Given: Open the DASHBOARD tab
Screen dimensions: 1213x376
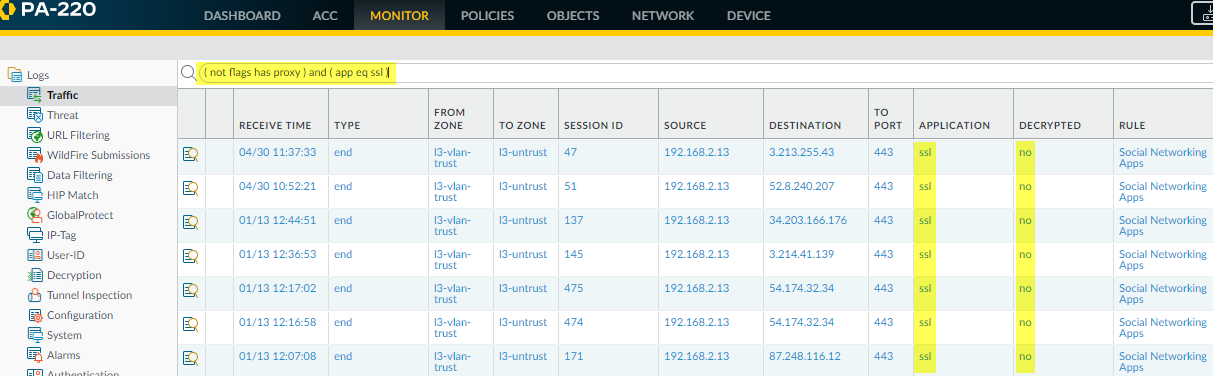Looking at the screenshot, I should pyautogui.click(x=242, y=16).
